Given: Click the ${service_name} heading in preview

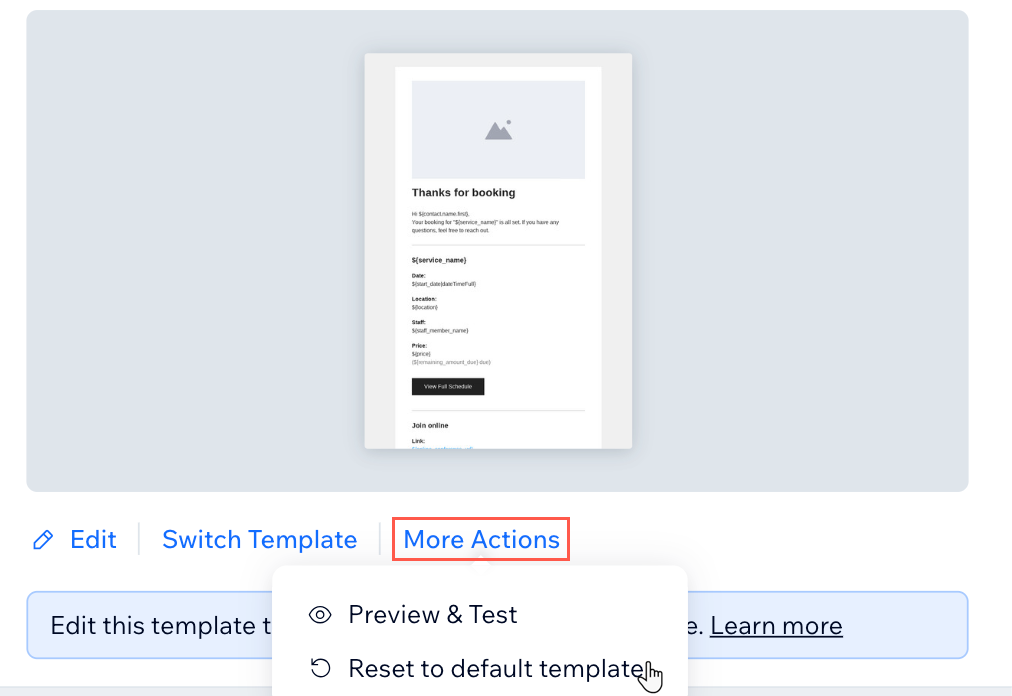Looking at the screenshot, I should [x=439, y=260].
